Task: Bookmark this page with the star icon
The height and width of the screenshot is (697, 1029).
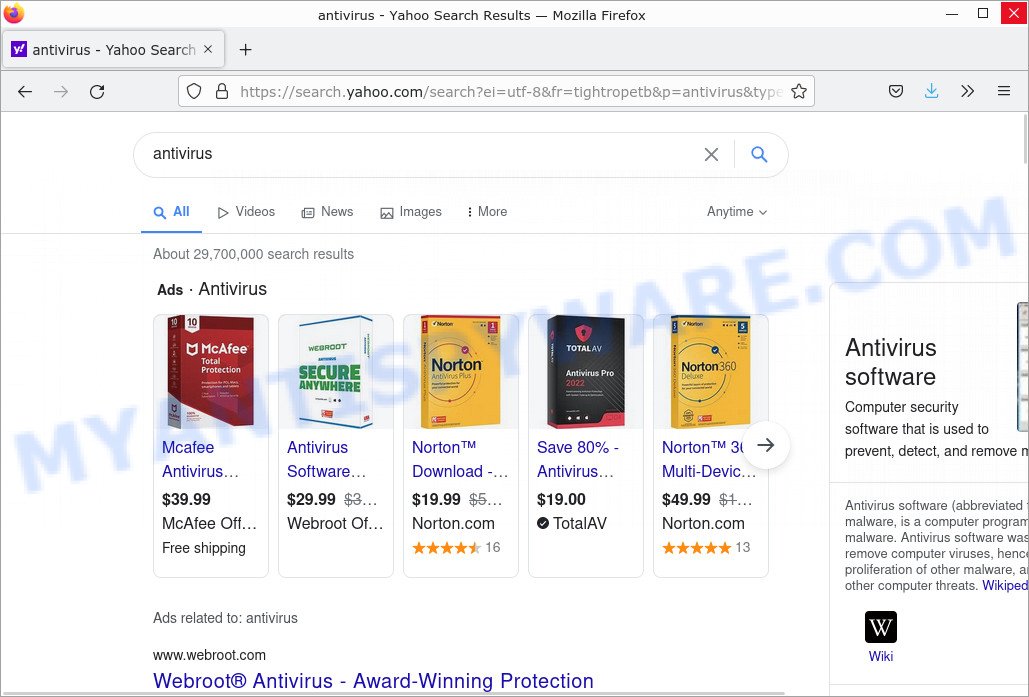Action: point(799,91)
